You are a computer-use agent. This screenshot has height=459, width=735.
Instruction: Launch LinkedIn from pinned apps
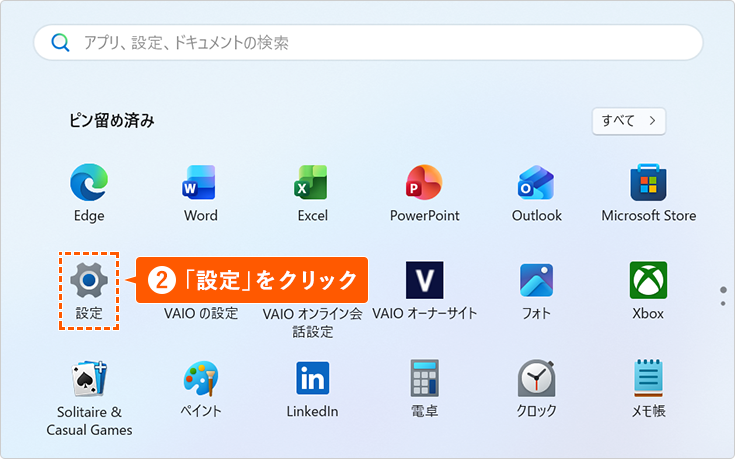312,380
